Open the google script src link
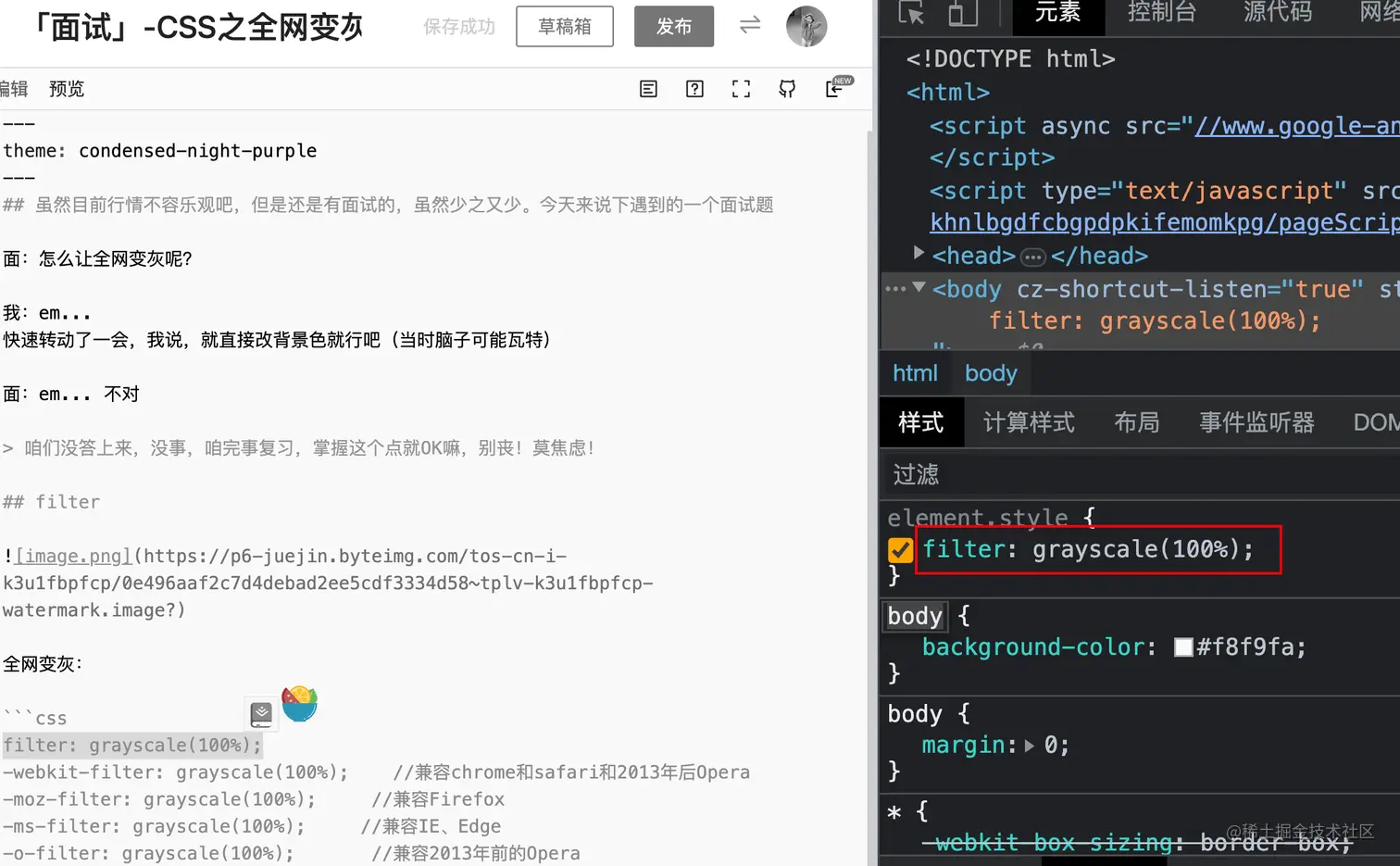1400x866 pixels. click(x=1296, y=126)
